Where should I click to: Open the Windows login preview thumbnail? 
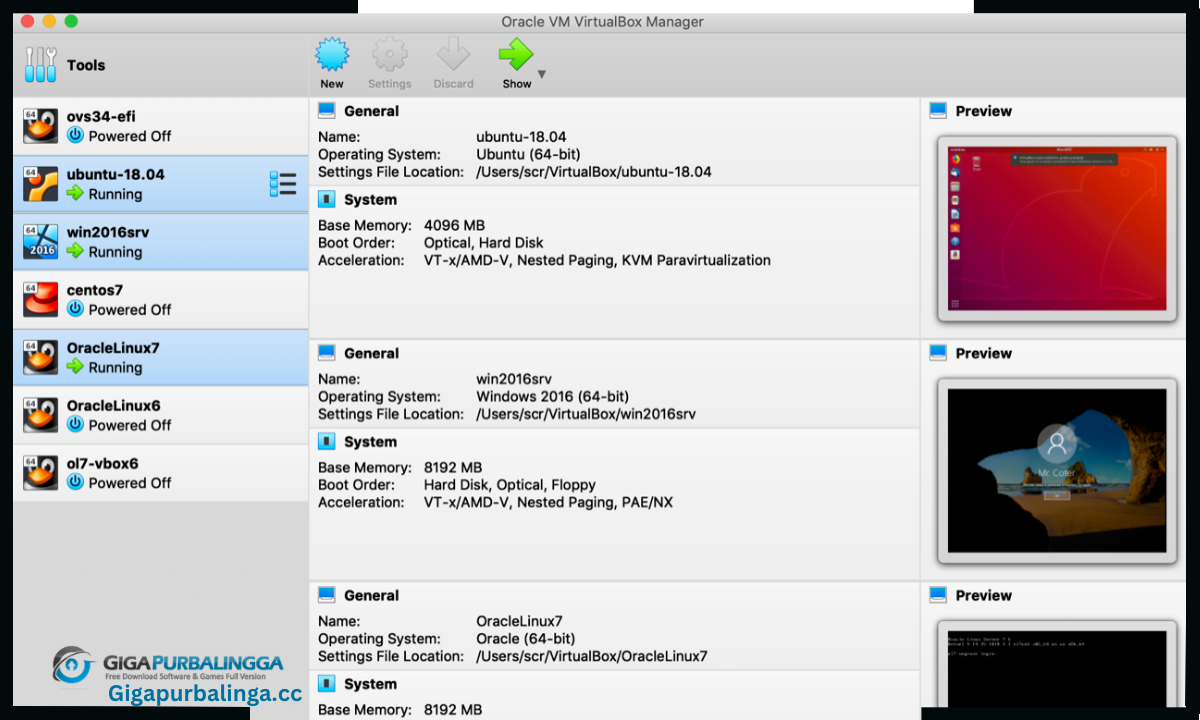pos(1057,471)
